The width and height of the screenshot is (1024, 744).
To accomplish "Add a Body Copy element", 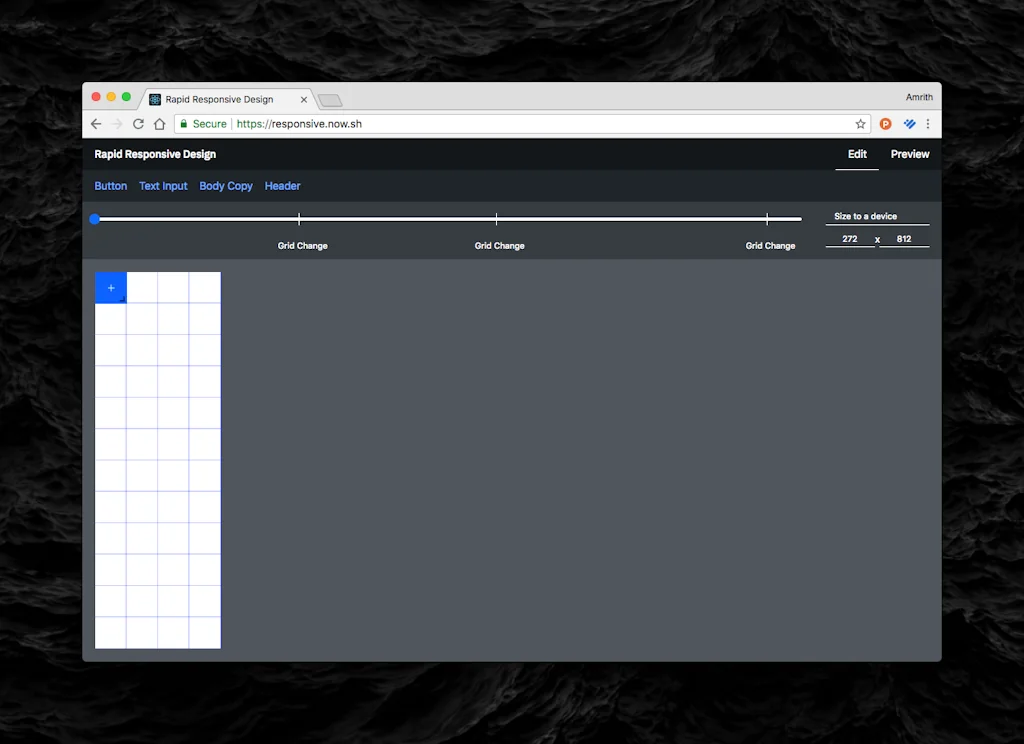I will pos(226,186).
